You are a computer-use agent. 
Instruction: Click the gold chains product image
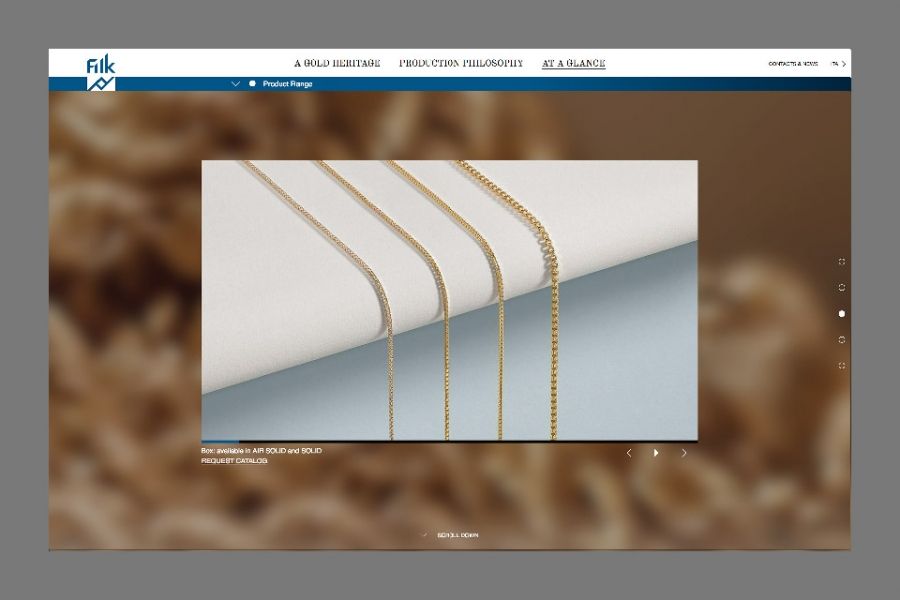[449, 300]
